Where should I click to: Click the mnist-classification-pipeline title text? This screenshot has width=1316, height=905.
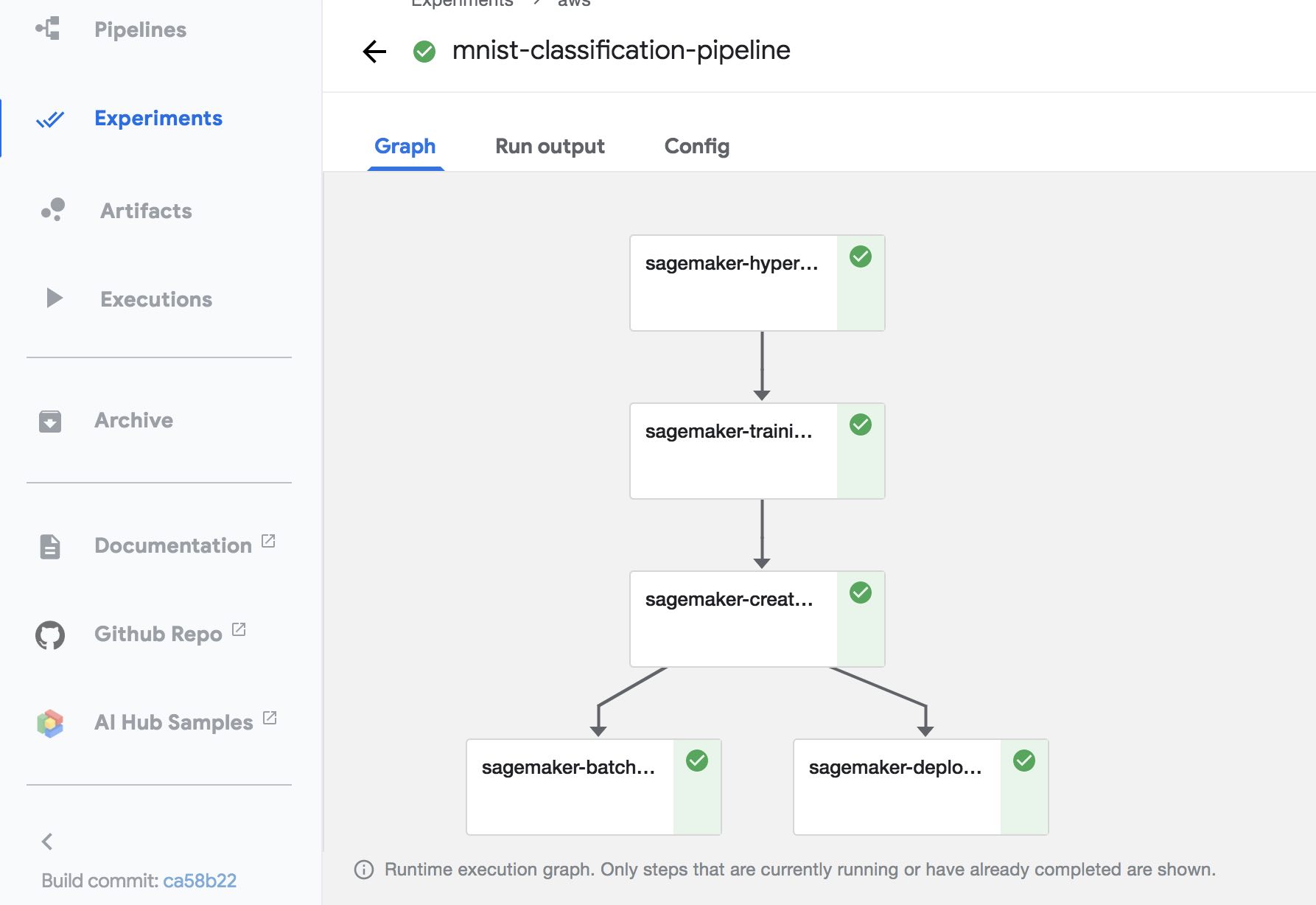pos(621,50)
